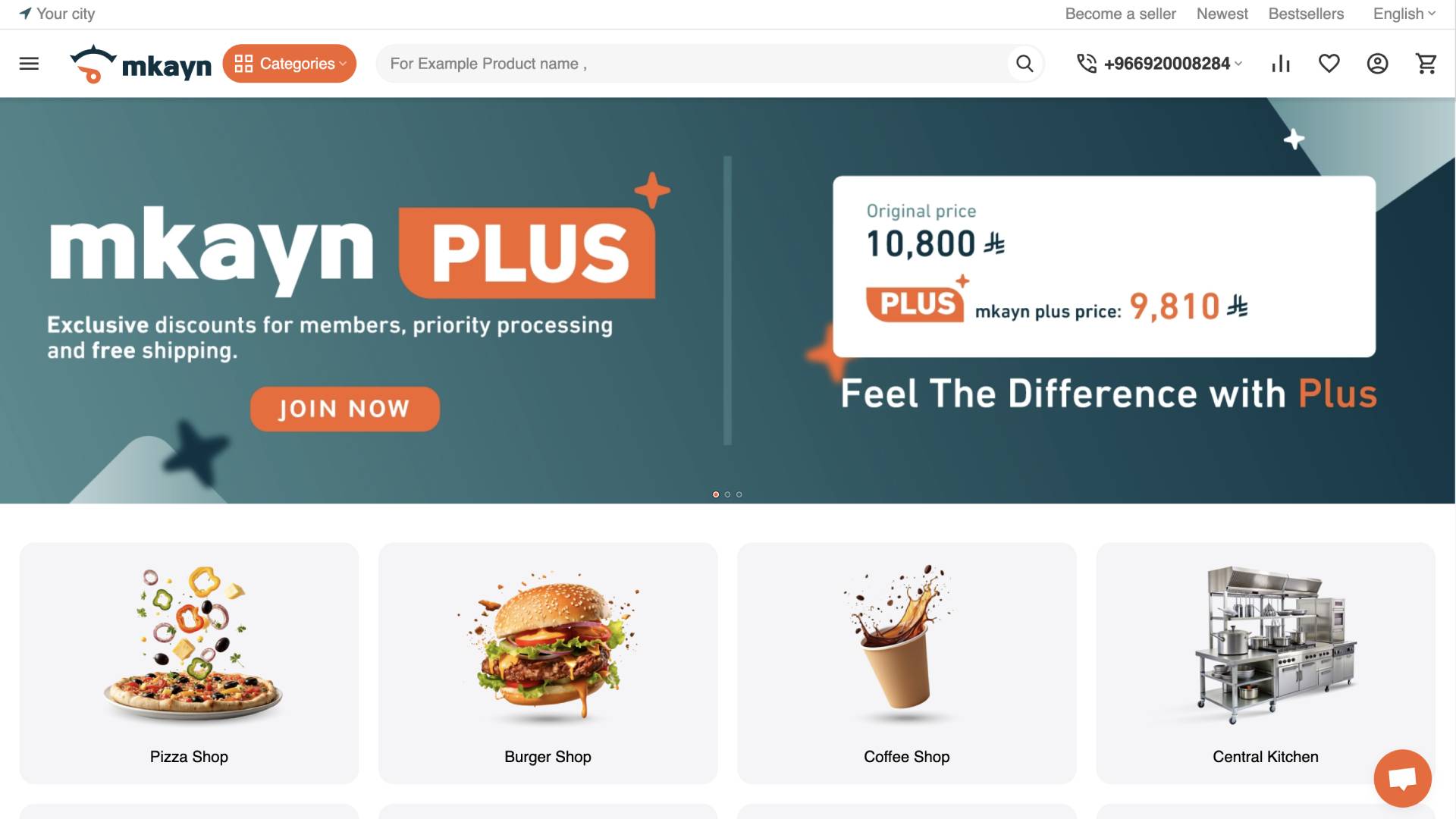Open the Burger Shop category card
This screenshot has width=1456, height=819.
(548, 663)
